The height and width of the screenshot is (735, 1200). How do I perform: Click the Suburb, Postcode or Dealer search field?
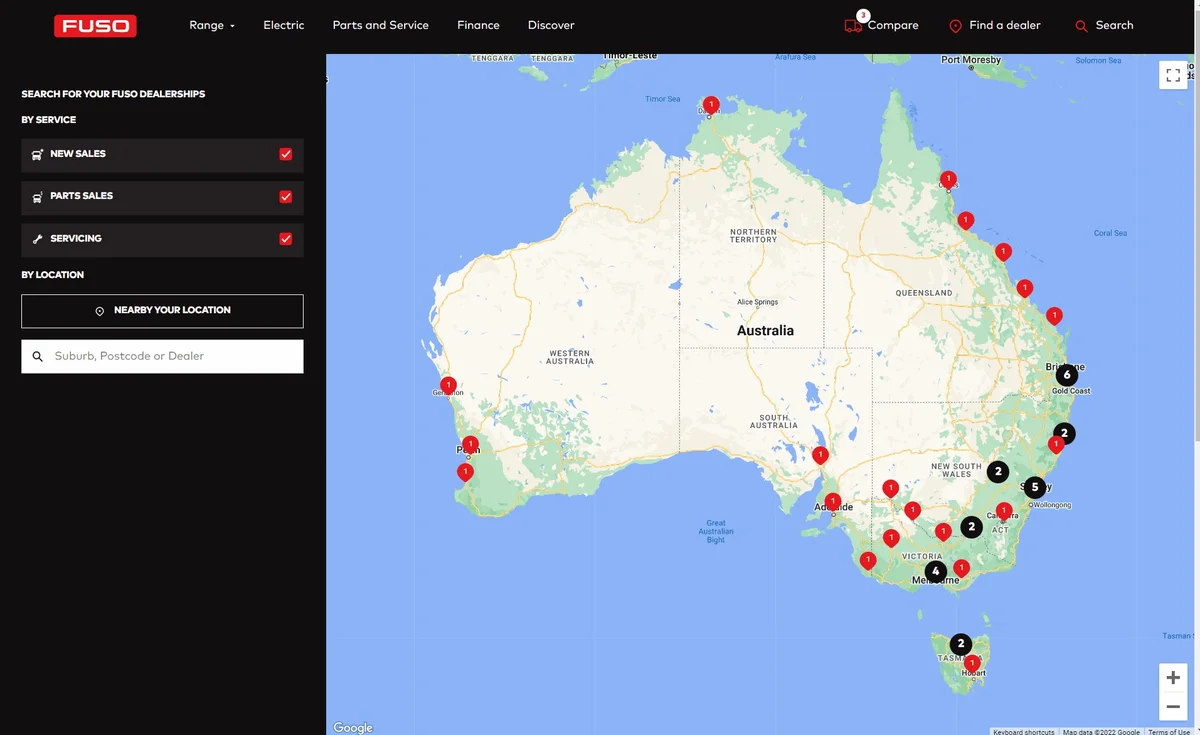pos(162,356)
